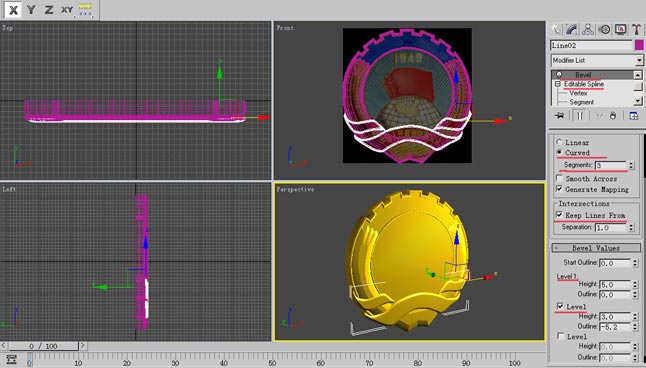Click the emblem image in Front viewport
The height and width of the screenshot is (368, 646).
(407, 95)
